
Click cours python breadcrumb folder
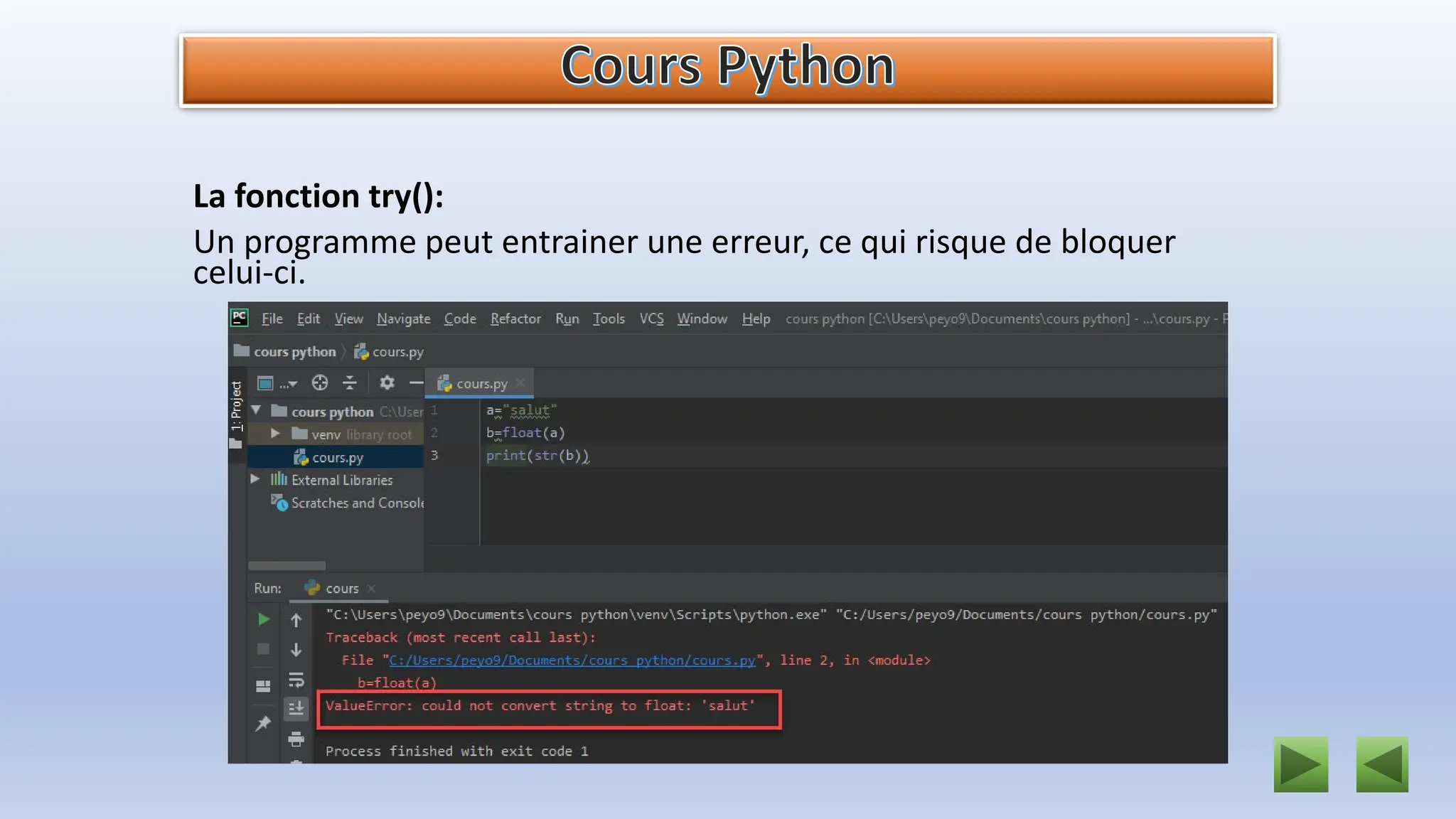[286, 351]
